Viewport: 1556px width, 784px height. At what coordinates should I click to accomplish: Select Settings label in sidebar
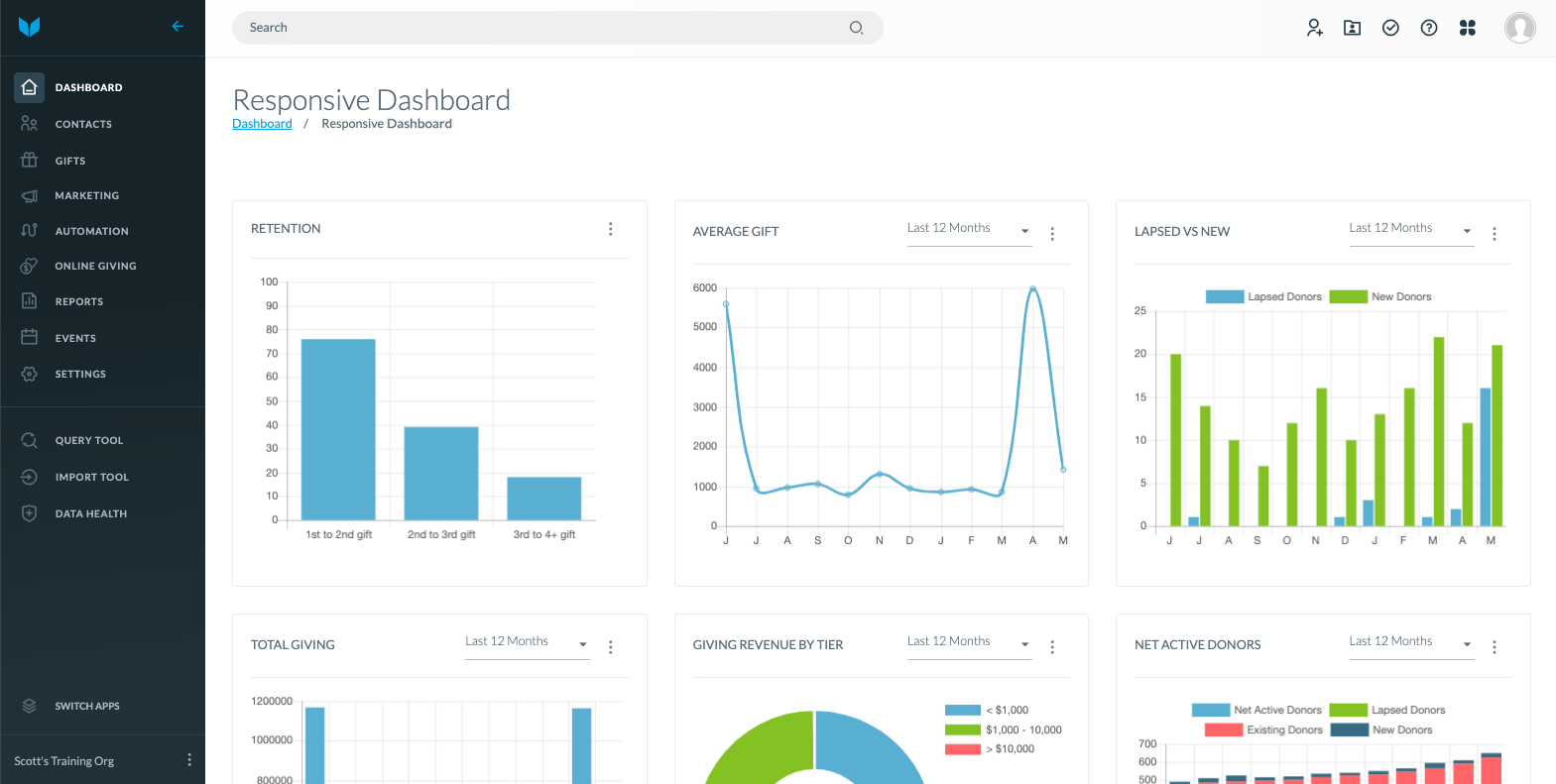[x=80, y=375]
